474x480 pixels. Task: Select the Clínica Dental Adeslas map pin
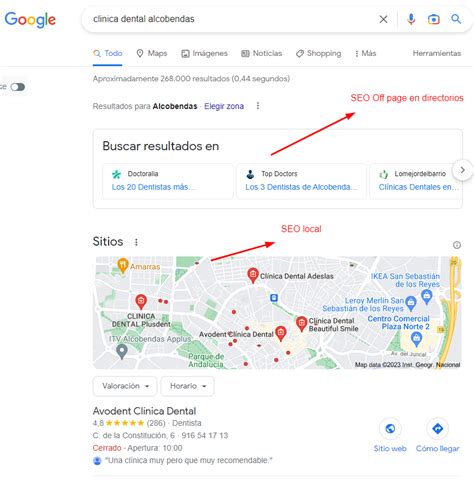point(253,275)
